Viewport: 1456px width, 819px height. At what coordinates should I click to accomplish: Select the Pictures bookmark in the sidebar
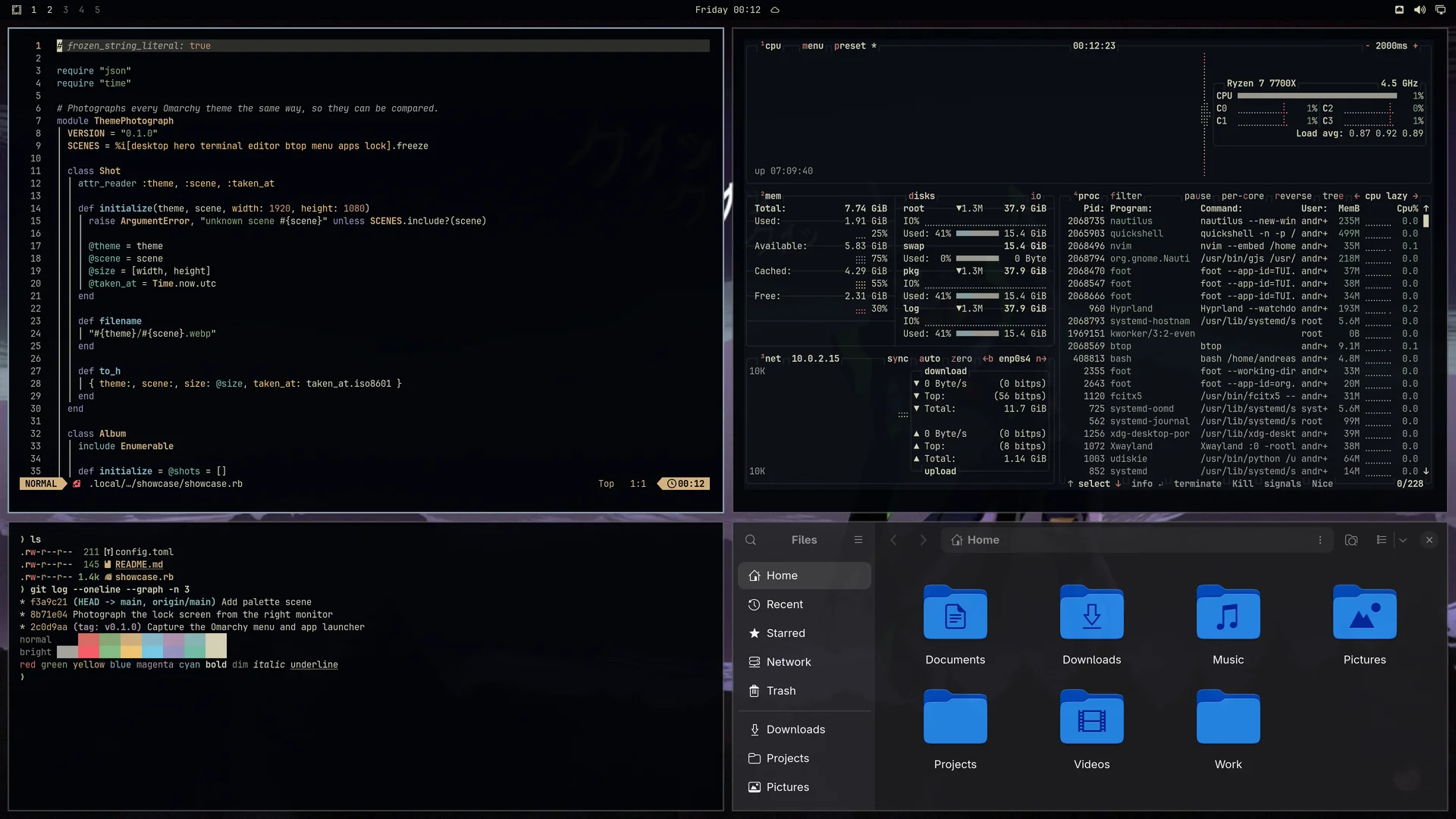pyautogui.click(x=805, y=787)
